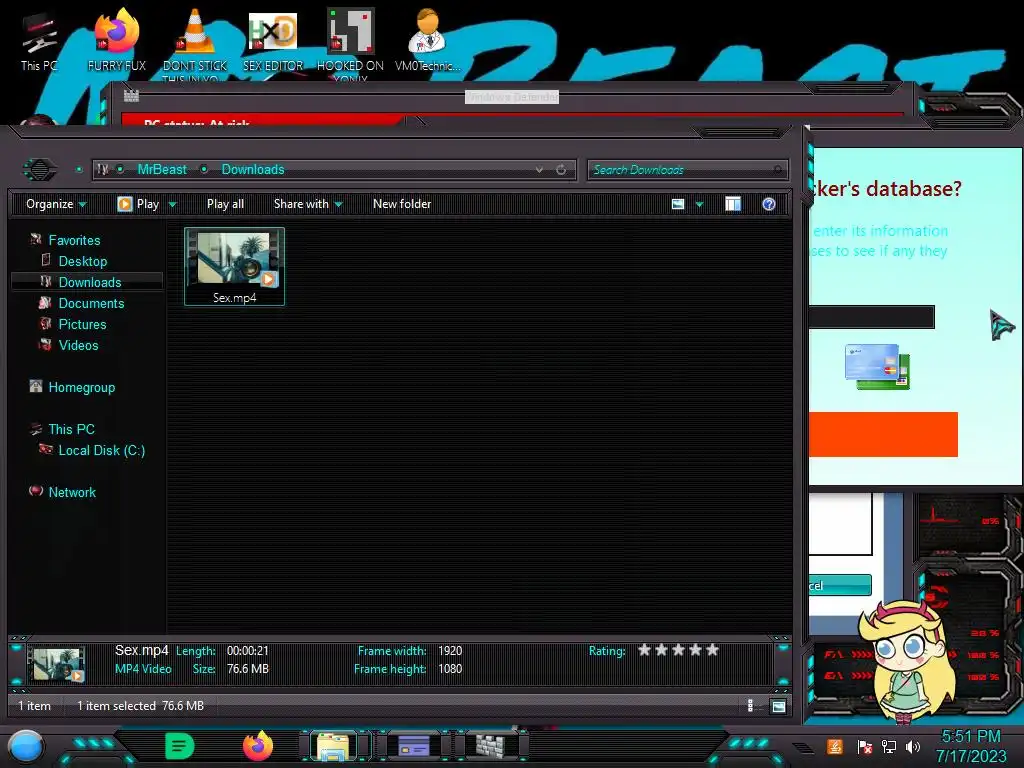Open the green notes taskbar app

pos(179,746)
